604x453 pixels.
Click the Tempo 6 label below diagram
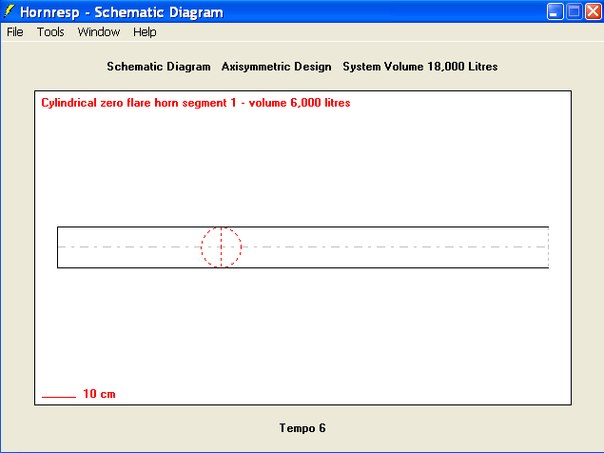coord(302,428)
